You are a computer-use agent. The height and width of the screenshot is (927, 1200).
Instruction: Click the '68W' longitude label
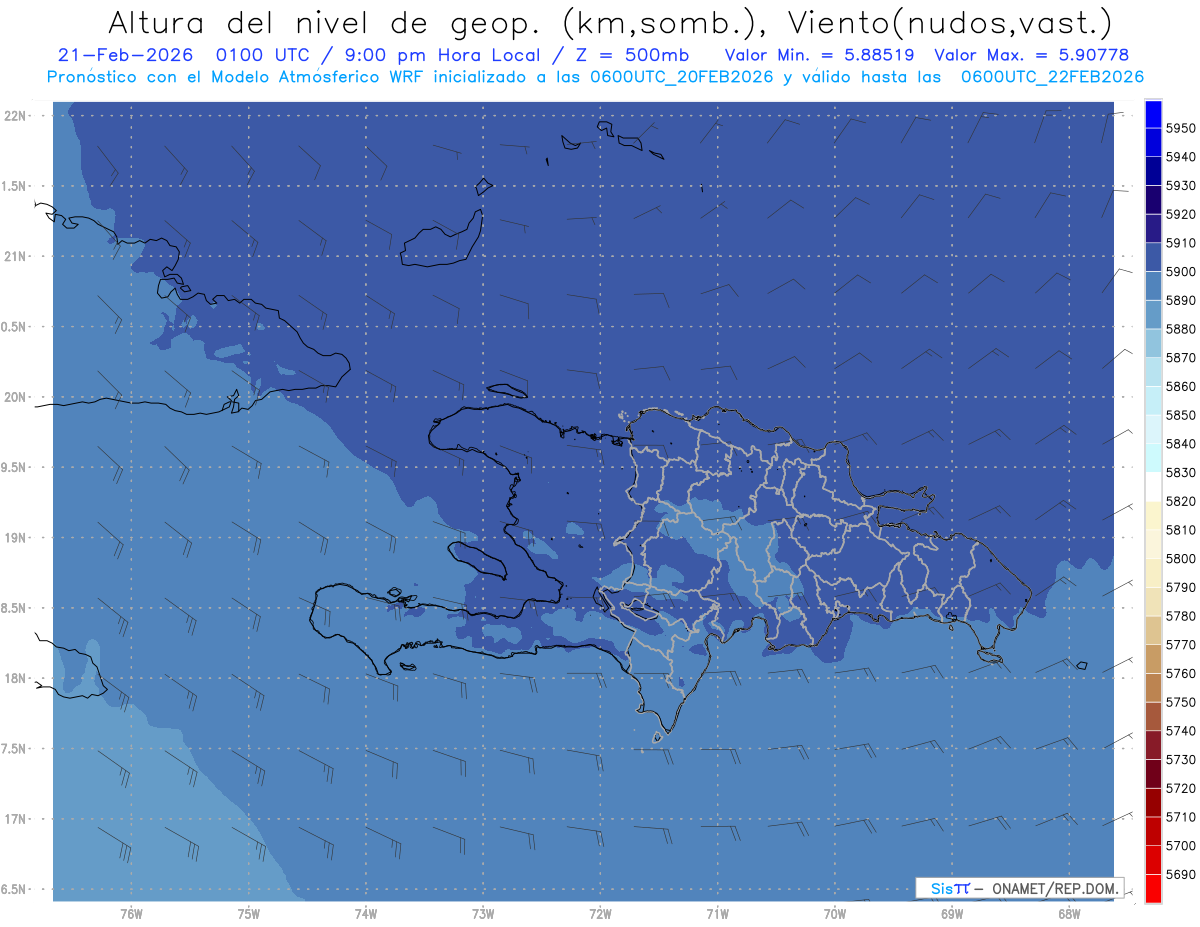click(x=1069, y=913)
